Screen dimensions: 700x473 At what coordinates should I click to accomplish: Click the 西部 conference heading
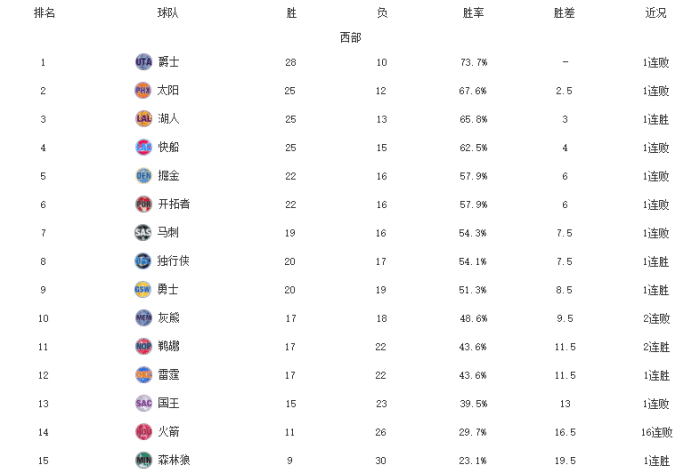pyautogui.click(x=350, y=37)
